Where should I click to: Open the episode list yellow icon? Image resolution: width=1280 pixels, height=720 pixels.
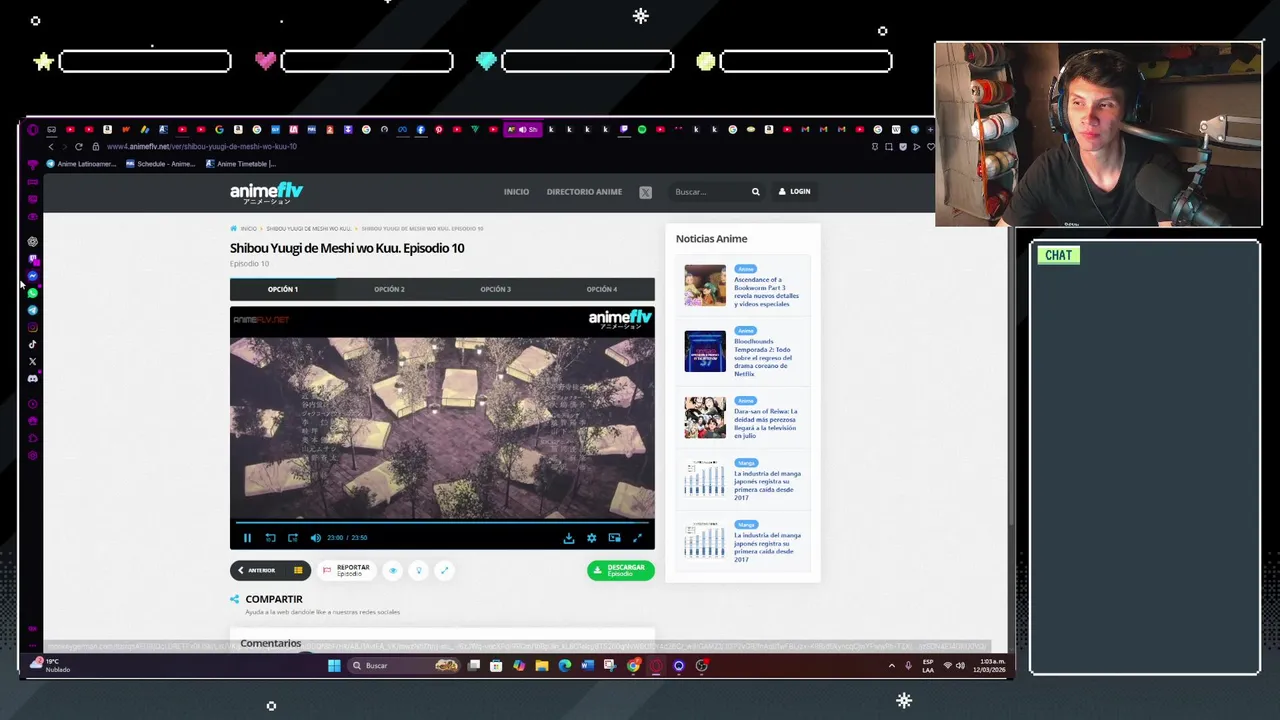[x=298, y=570]
